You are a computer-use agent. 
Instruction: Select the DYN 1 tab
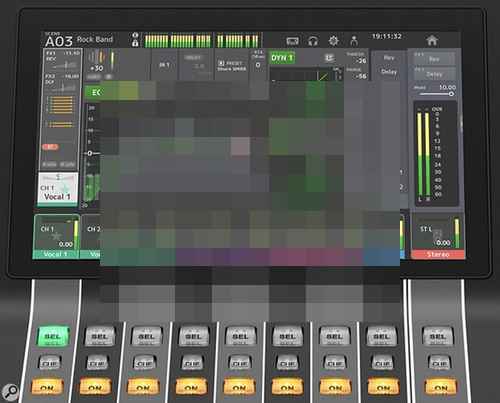[281, 58]
